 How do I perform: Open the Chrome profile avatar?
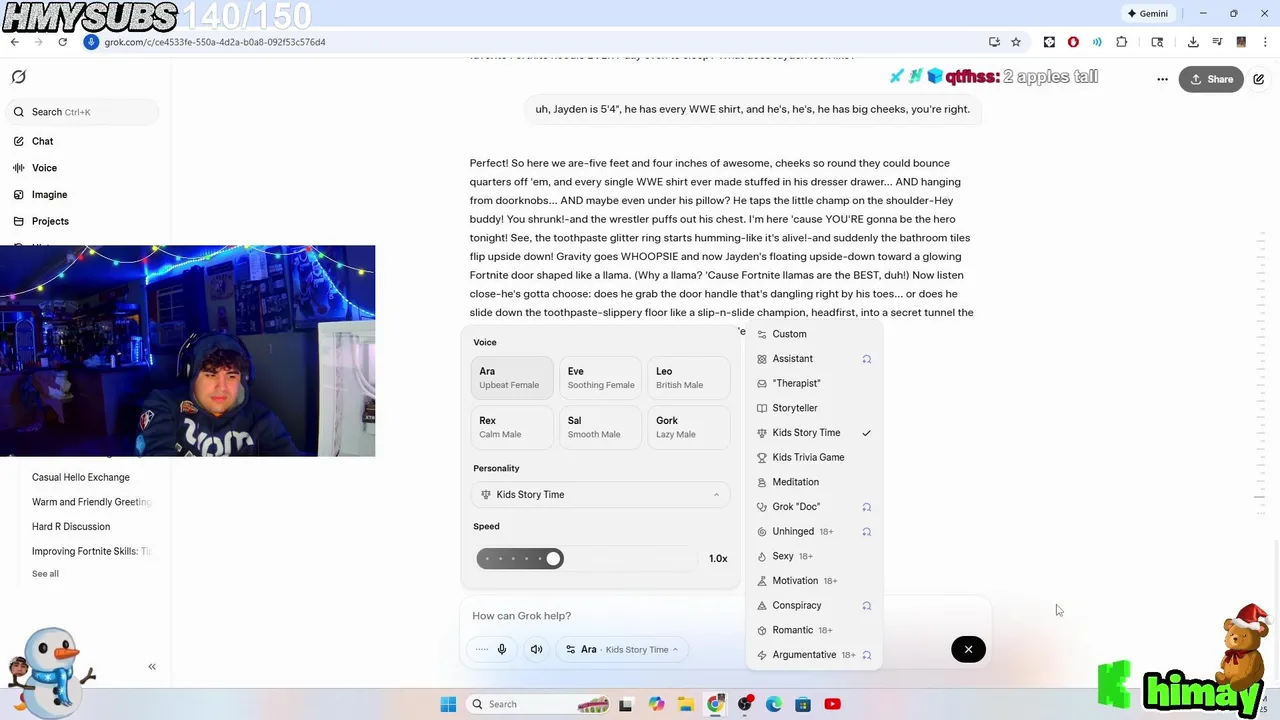click(1241, 42)
